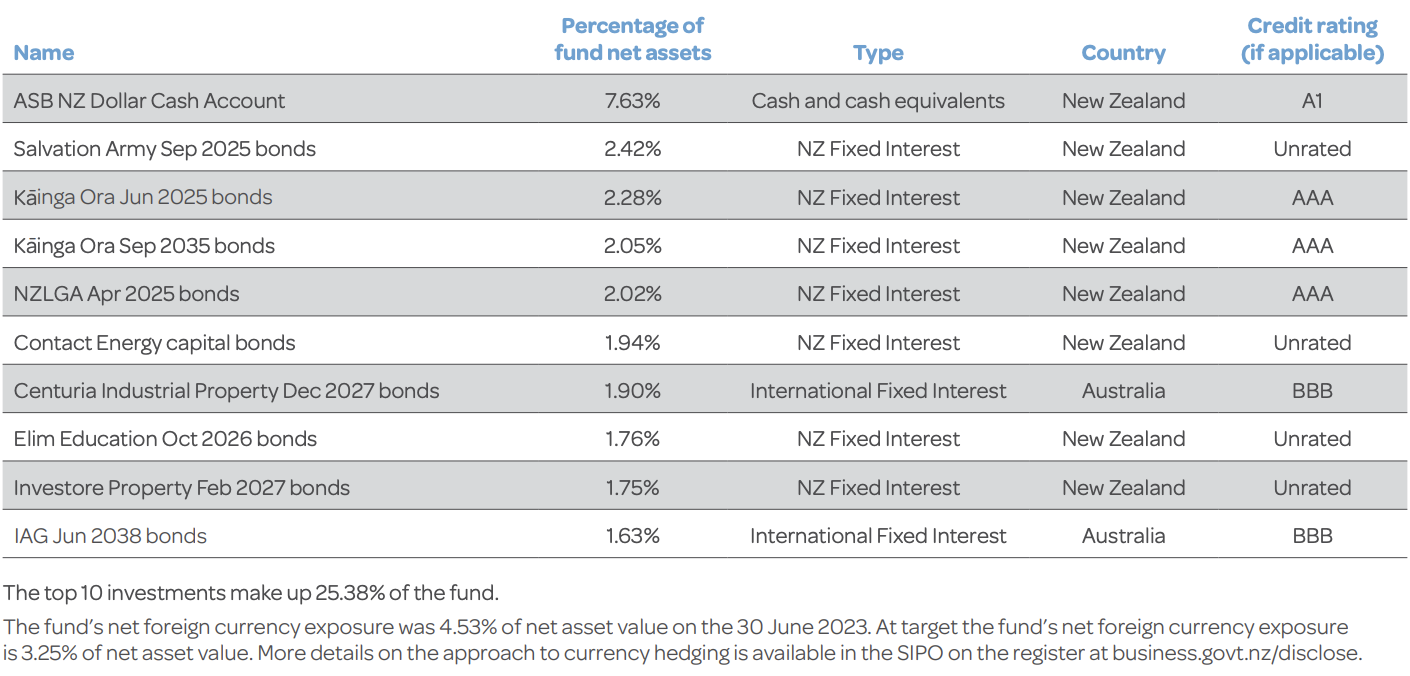This screenshot has height=676, width=1410.
Task: Click Kāinga Ora Jun 2025 bonds entry
Action: pos(143,197)
